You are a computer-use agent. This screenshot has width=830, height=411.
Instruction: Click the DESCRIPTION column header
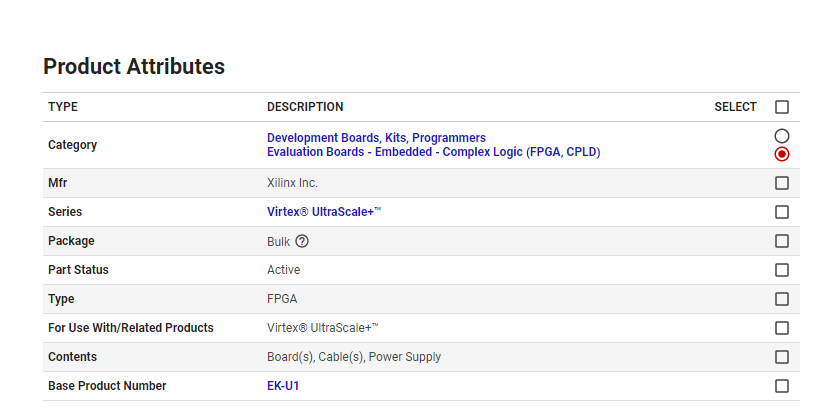coord(305,107)
